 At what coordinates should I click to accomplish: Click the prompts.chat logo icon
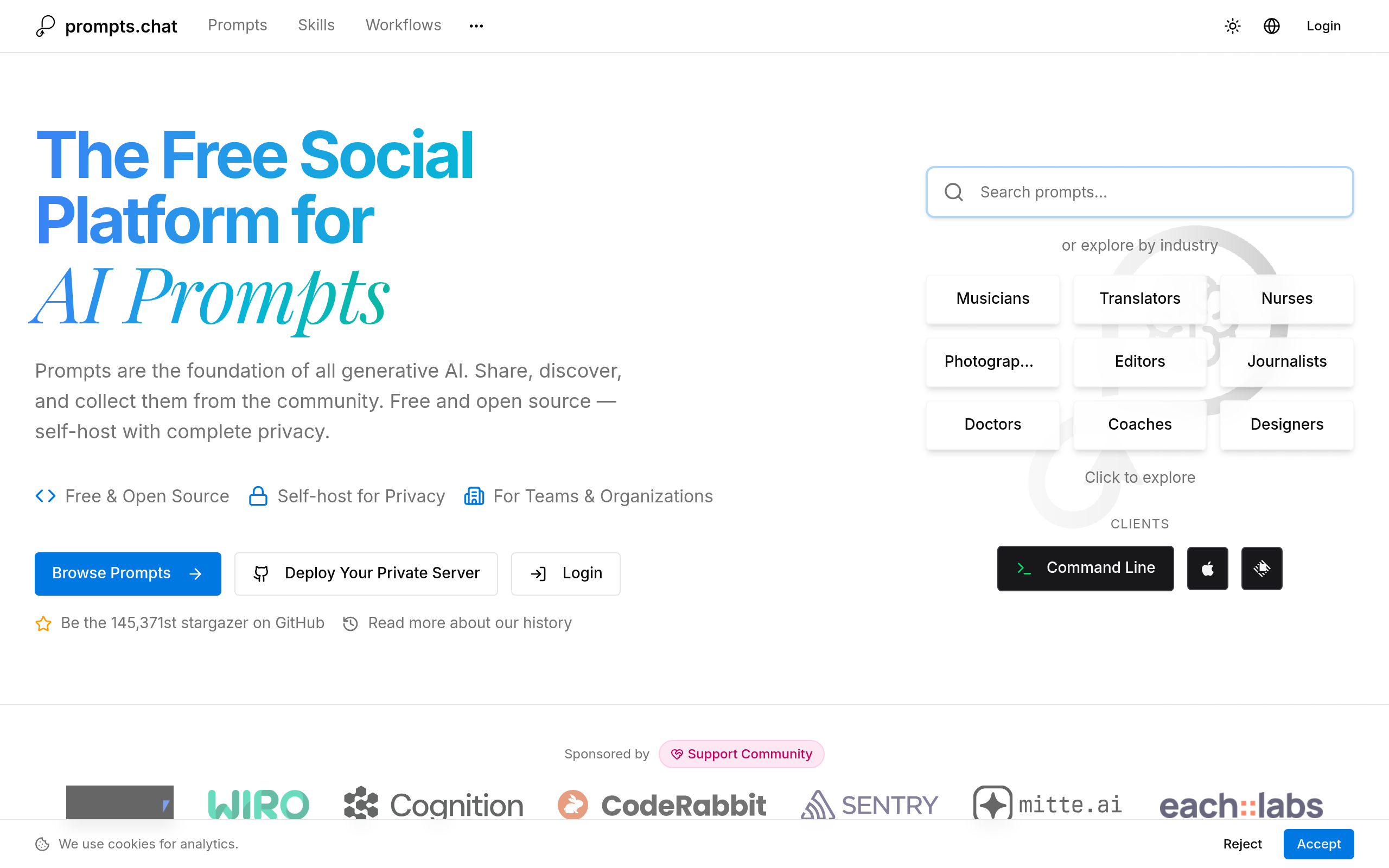click(x=46, y=26)
